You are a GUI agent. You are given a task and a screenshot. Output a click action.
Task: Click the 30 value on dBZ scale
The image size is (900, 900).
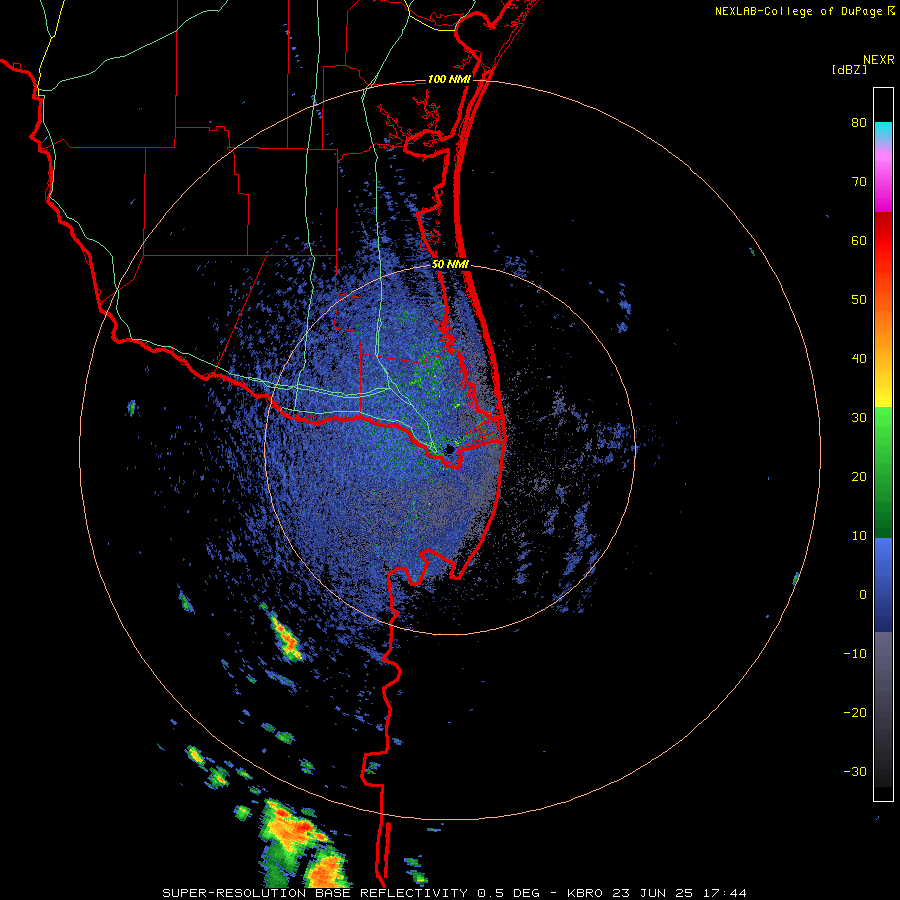pyautogui.click(x=859, y=418)
